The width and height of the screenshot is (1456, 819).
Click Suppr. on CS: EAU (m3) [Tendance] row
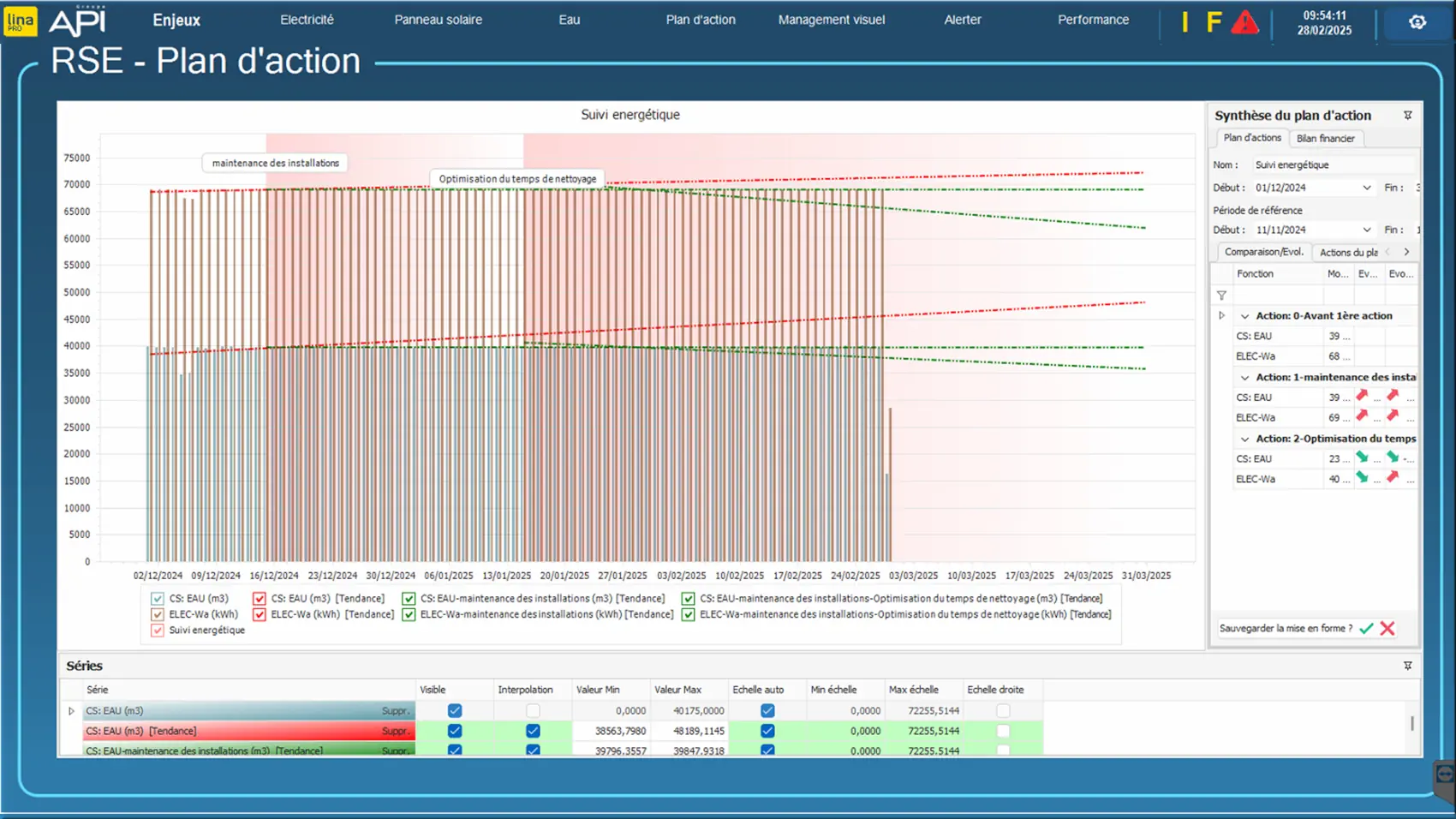395,732
